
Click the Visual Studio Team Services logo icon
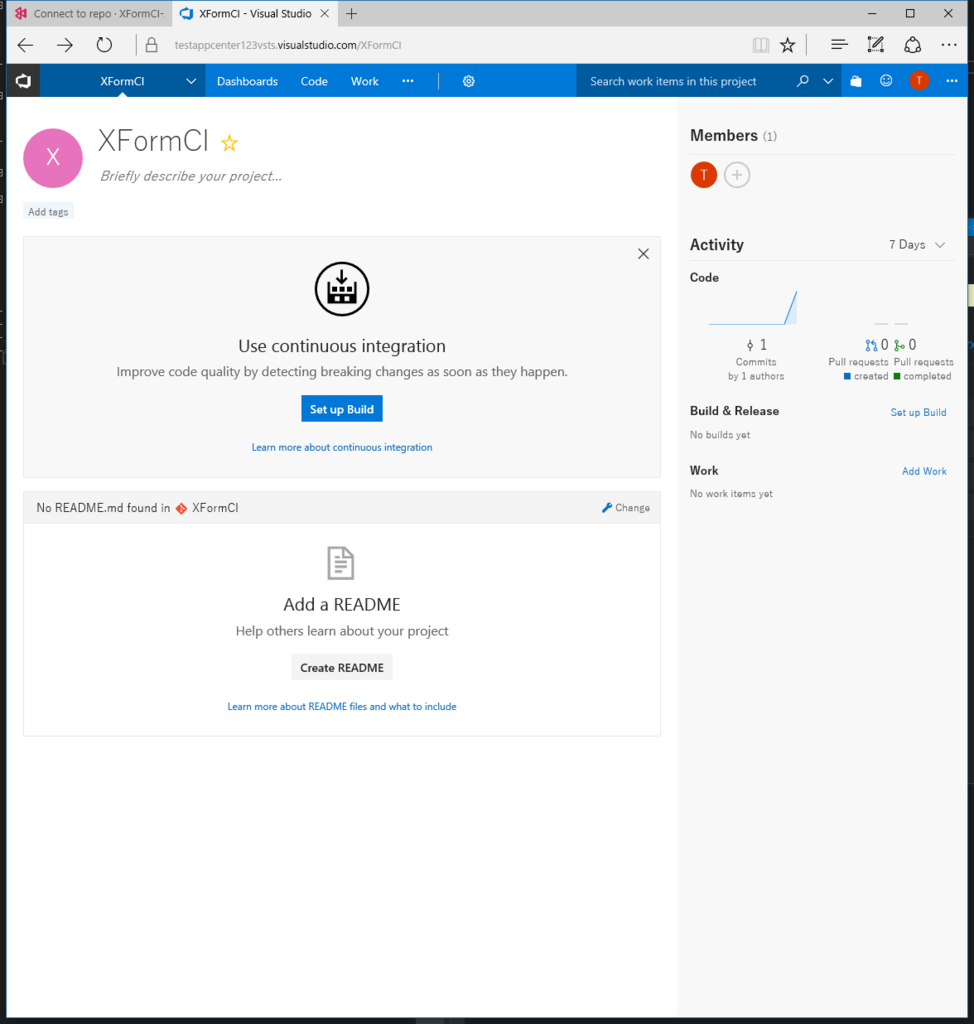tap(24, 81)
